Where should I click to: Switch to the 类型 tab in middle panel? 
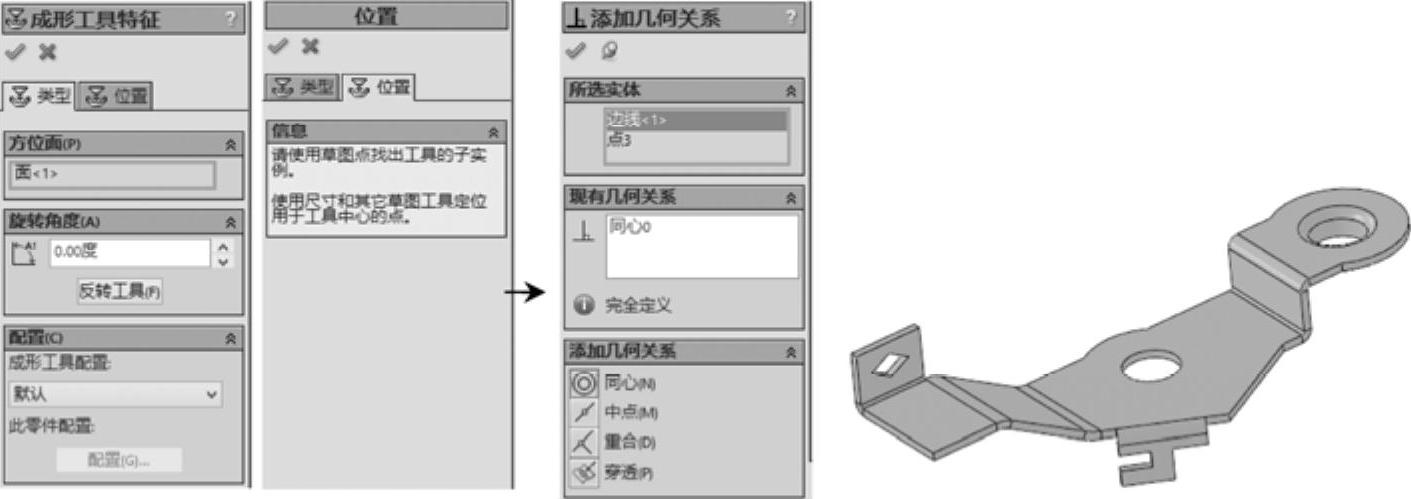click(x=303, y=87)
